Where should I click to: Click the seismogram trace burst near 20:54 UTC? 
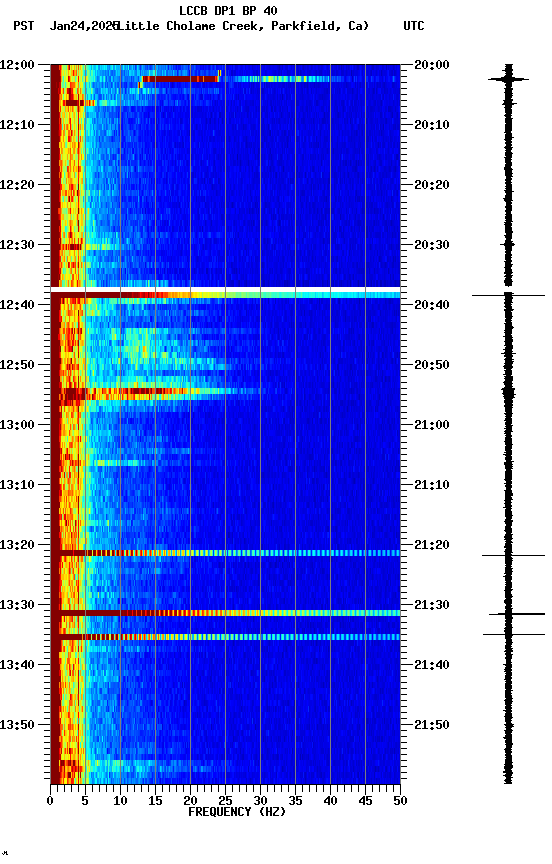pyautogui.click(x=508, y=393)
